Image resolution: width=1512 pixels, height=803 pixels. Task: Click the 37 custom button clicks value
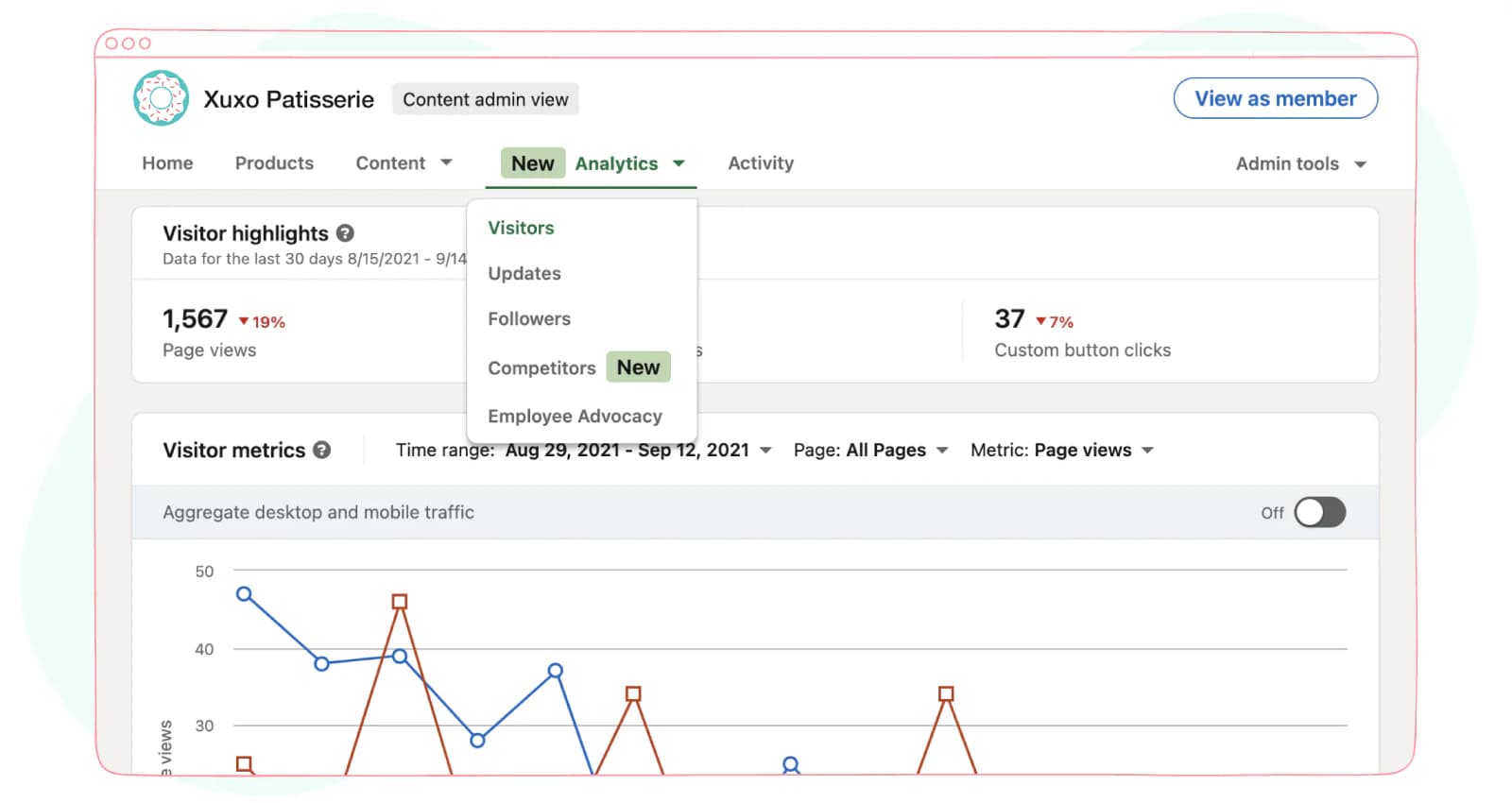(x=1009, y=319)
